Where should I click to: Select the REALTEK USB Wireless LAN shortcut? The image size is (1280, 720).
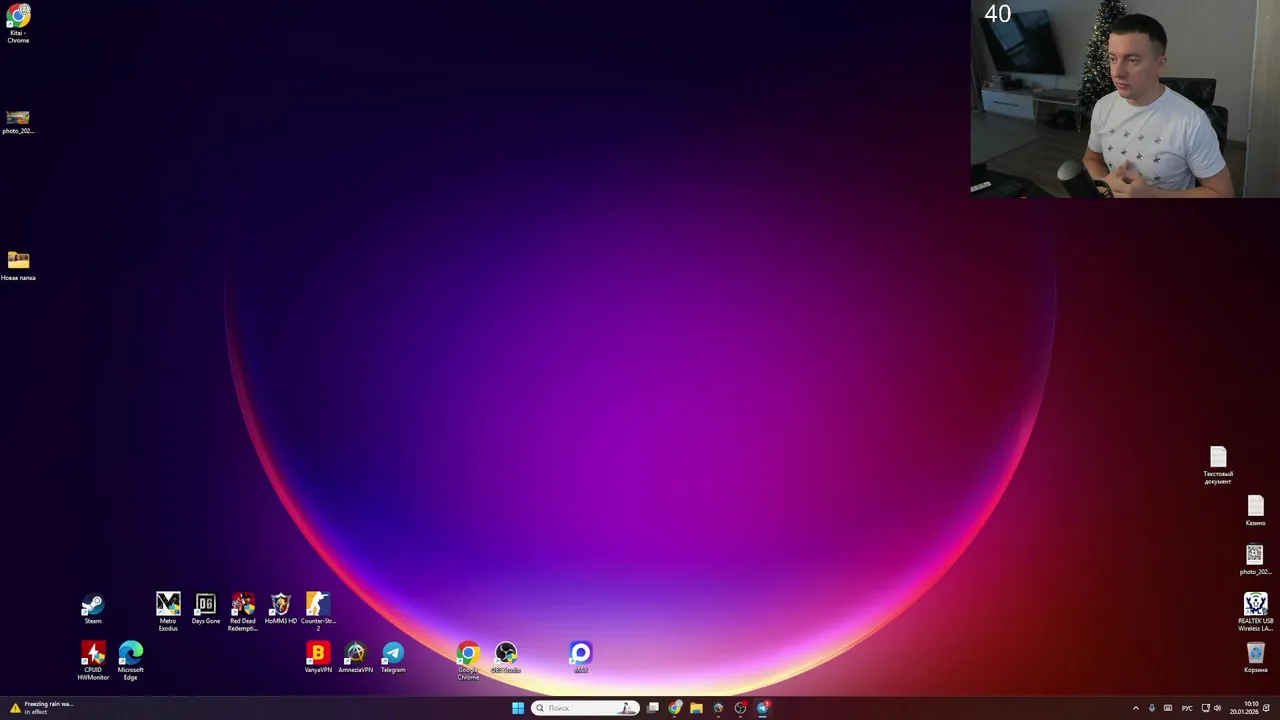[1255, 612]
